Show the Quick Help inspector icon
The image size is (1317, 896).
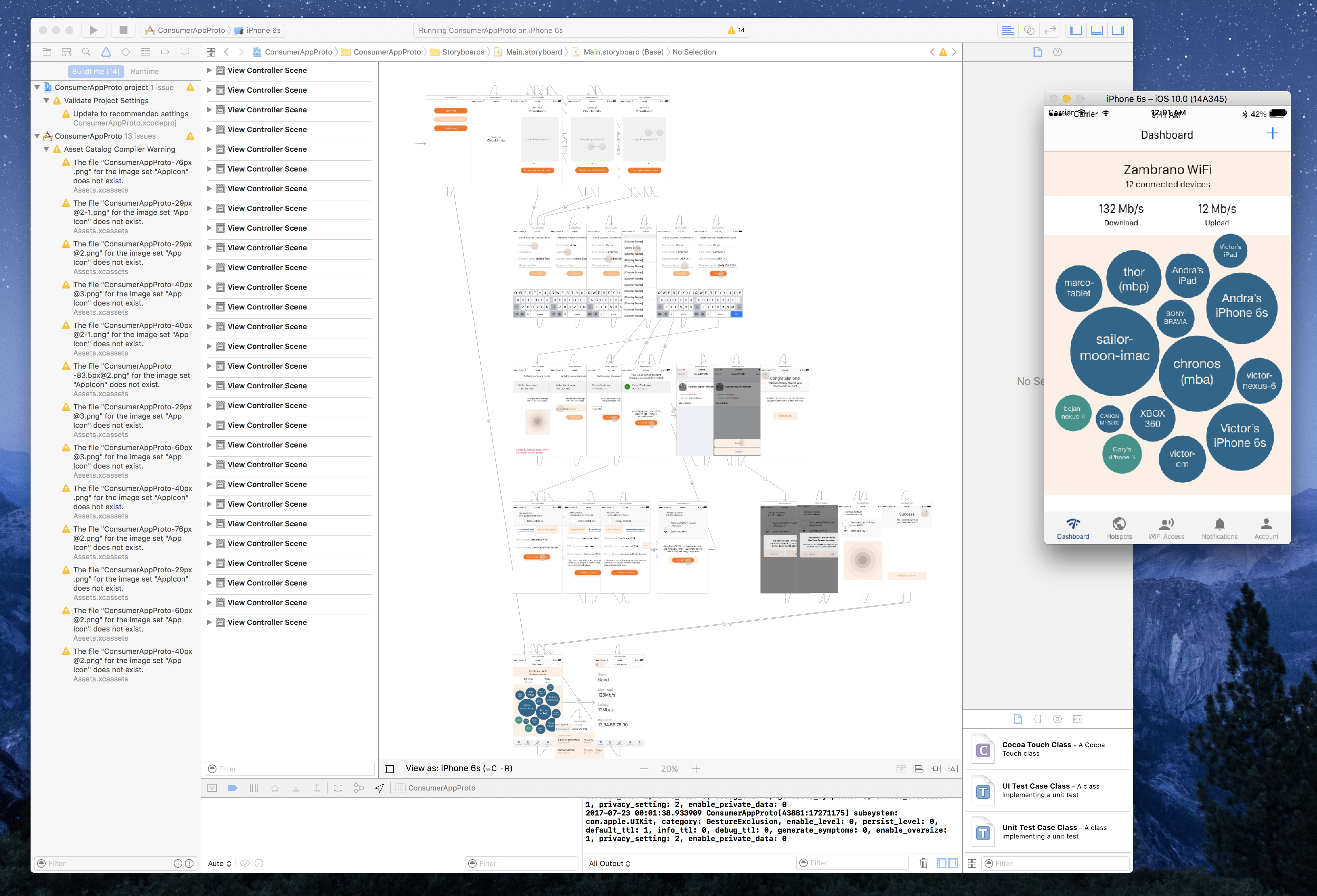point(1057,52)
